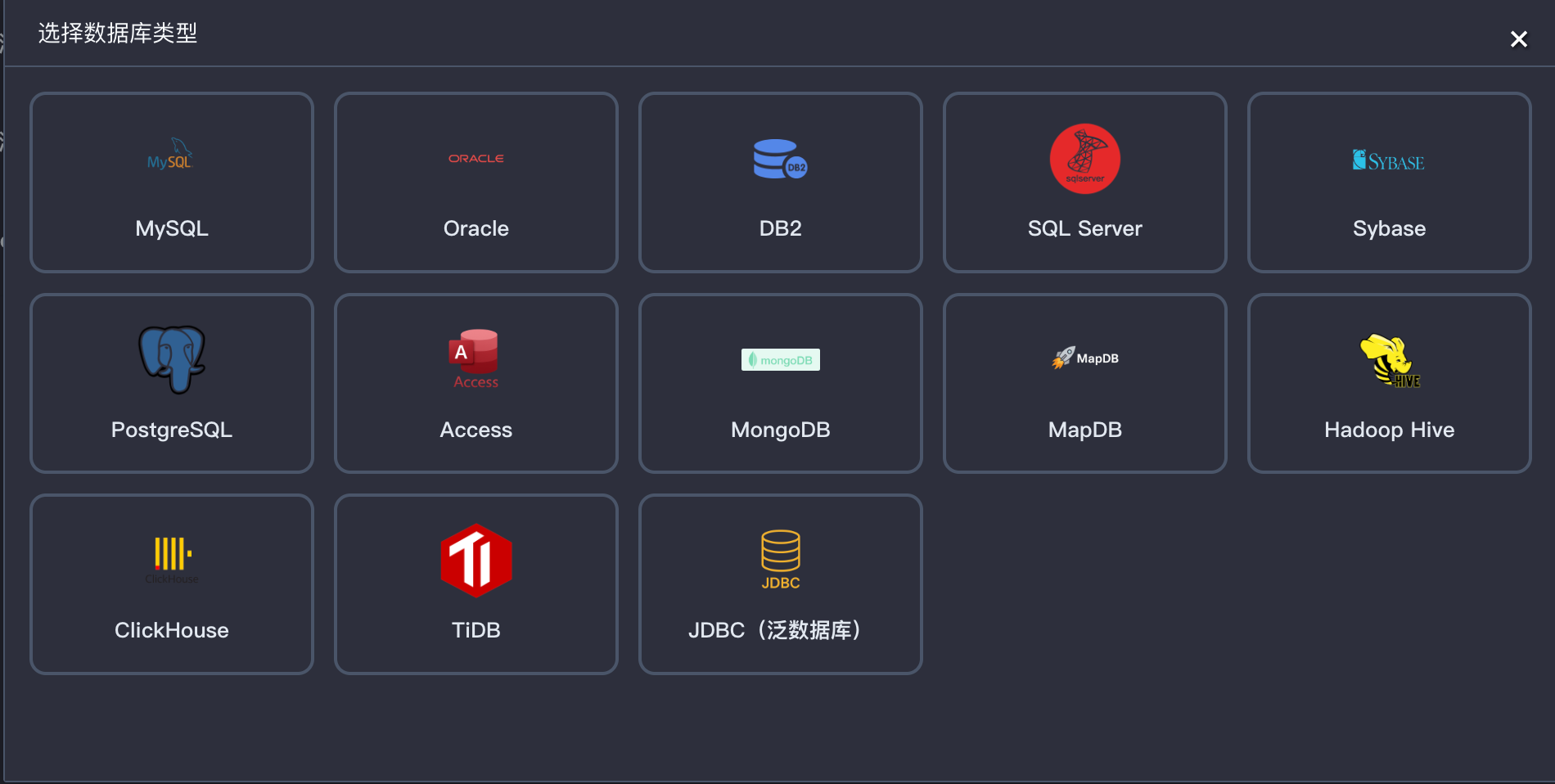Click the 选择数据库类型 dialog title
Viewport: 1555px width, 784px height.
tap(118, 34)
